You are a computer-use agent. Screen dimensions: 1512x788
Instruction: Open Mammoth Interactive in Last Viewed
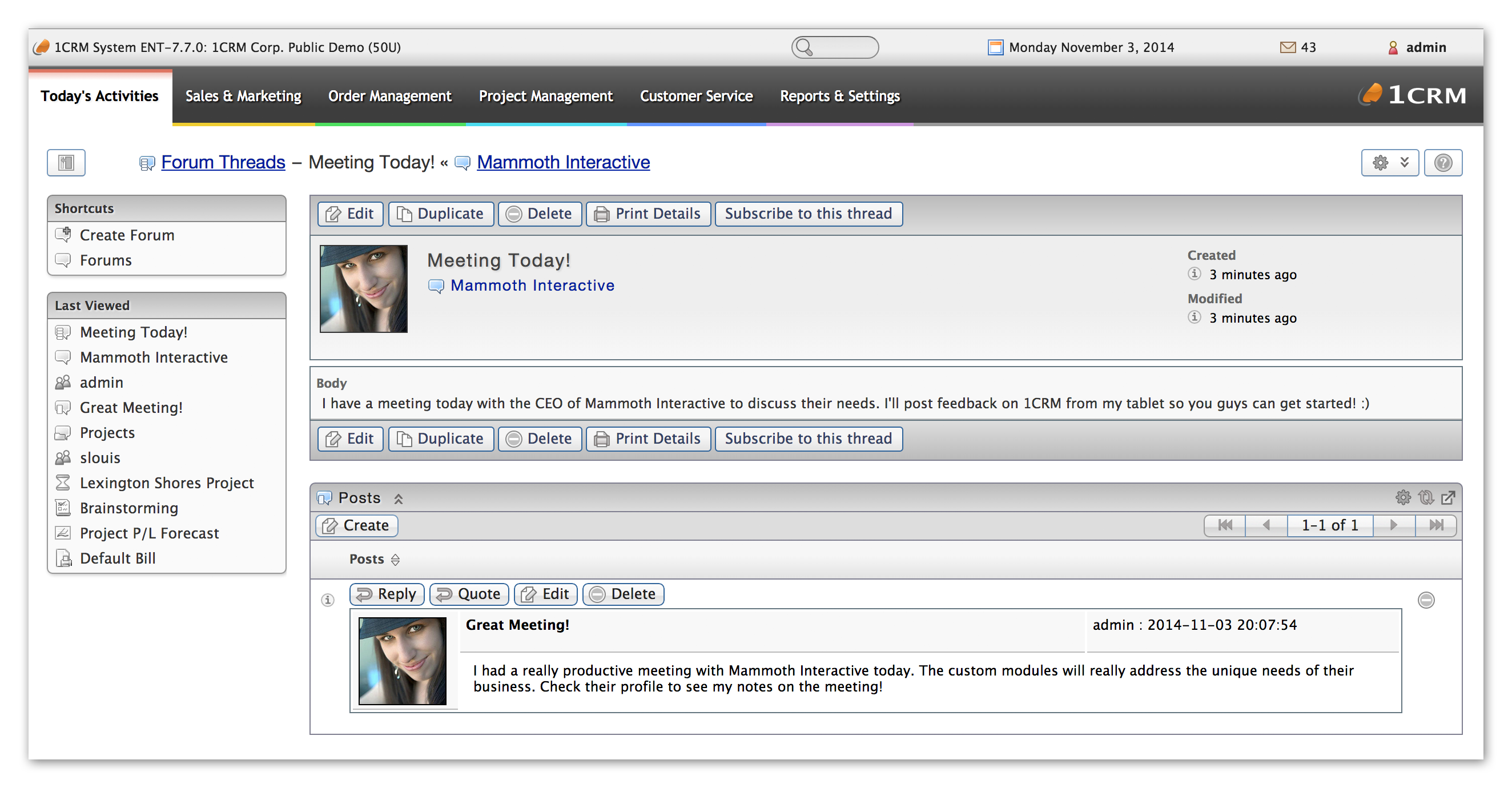(154, 357)
